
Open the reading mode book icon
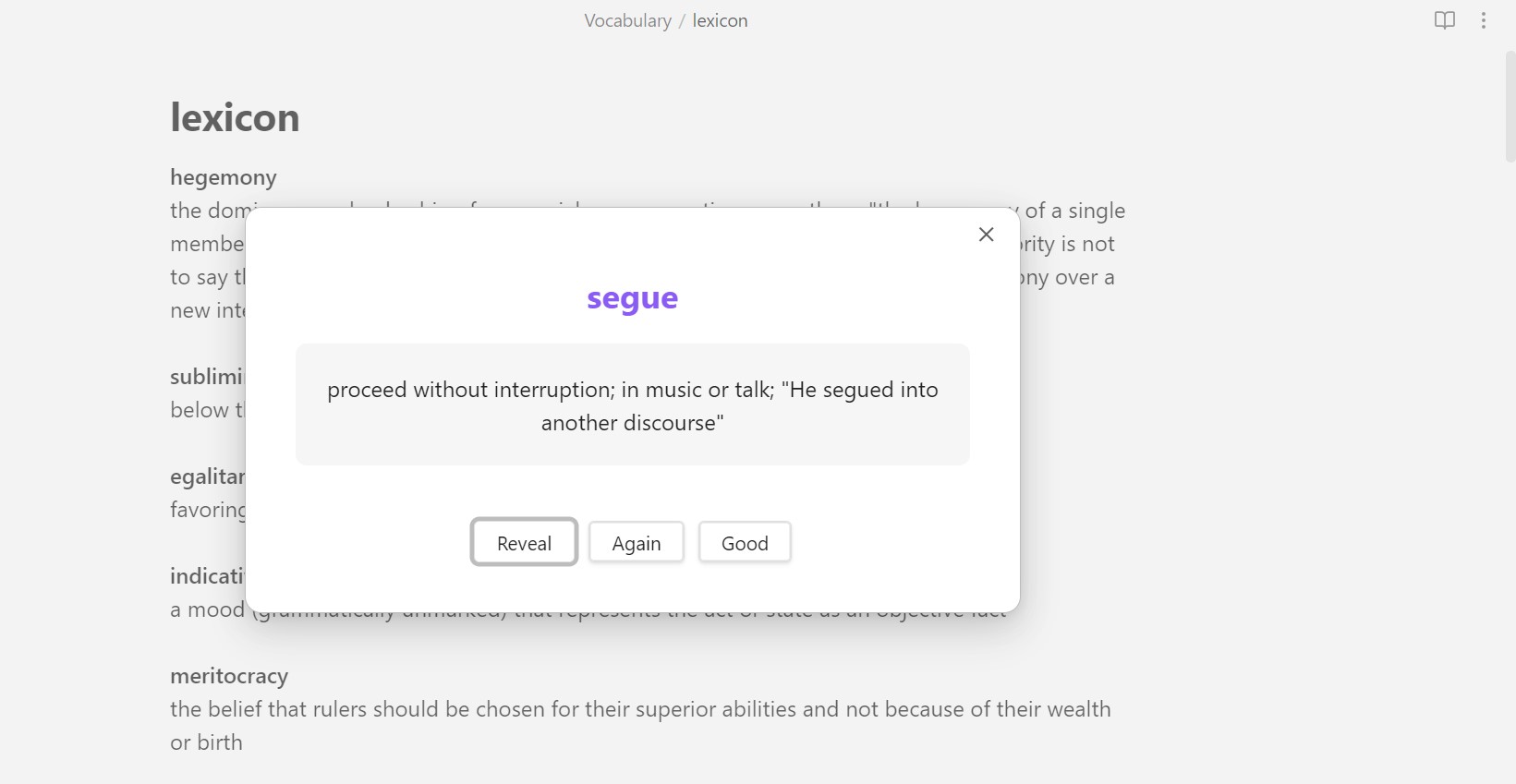[1443, 19]
